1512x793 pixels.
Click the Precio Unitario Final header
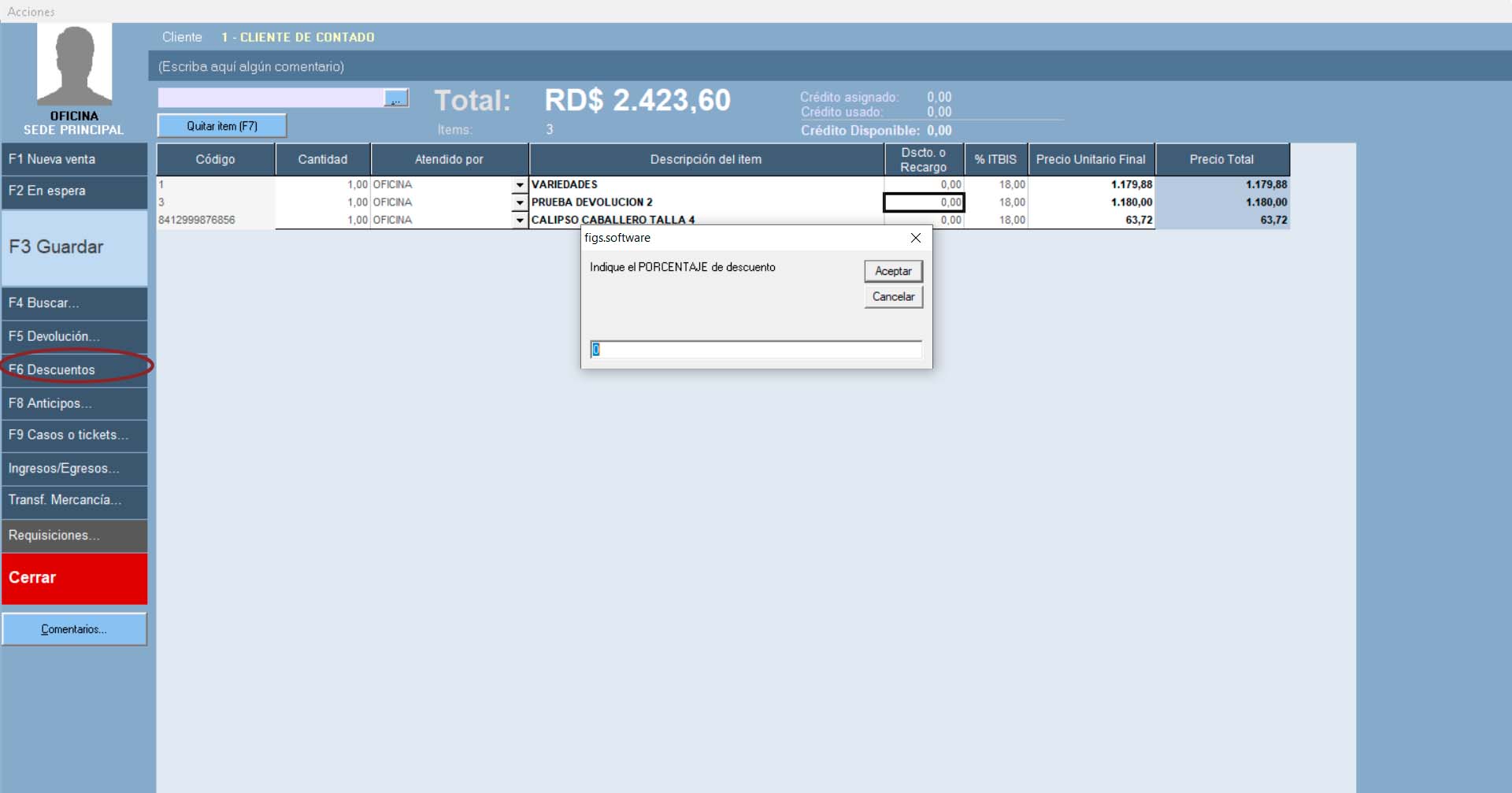1091,159
